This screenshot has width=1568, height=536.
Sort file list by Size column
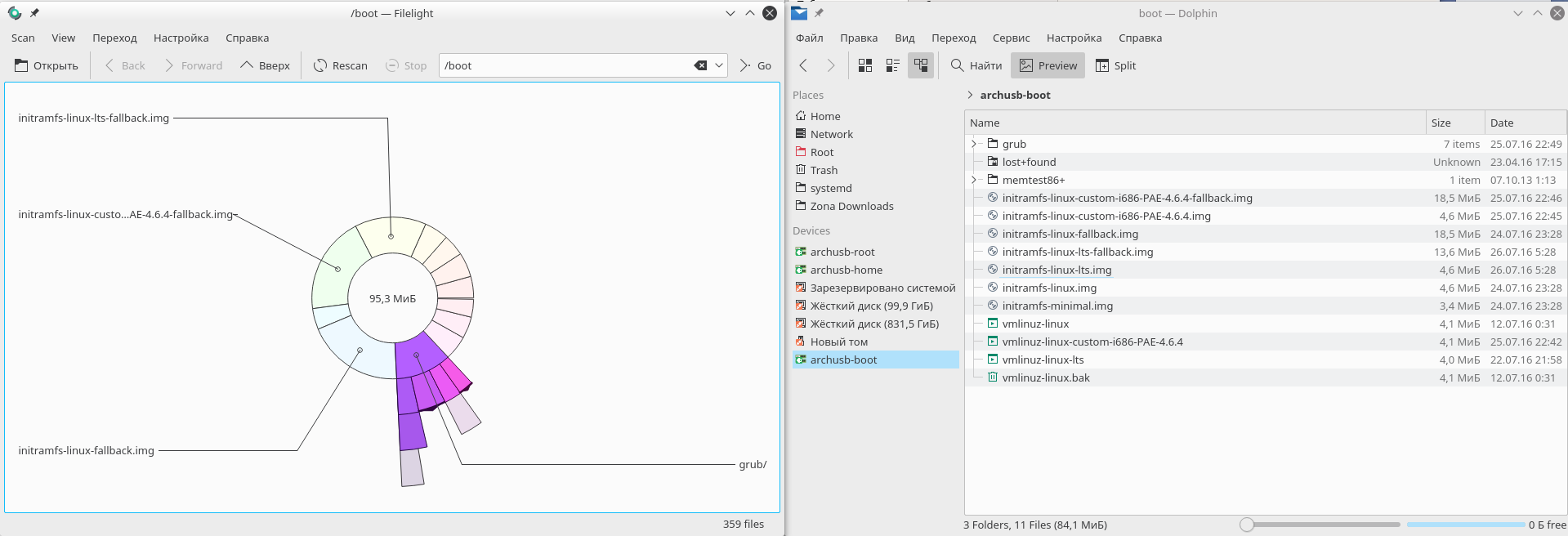tap(1455, 123)
